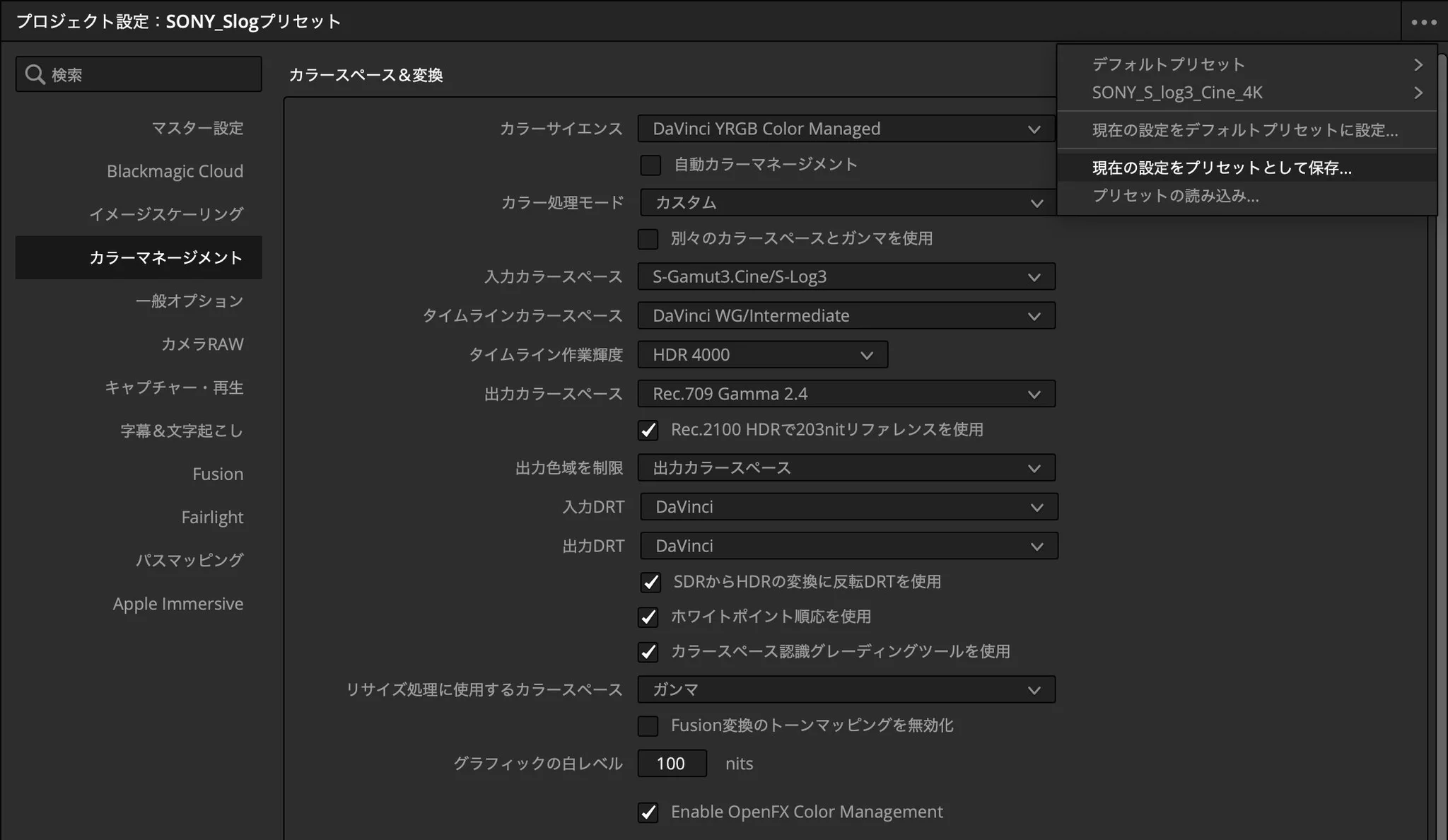The width and height of the screenshot is (1448, 840).
Task: Go to 一般オプション section
Action: click(x=139, y=301)
